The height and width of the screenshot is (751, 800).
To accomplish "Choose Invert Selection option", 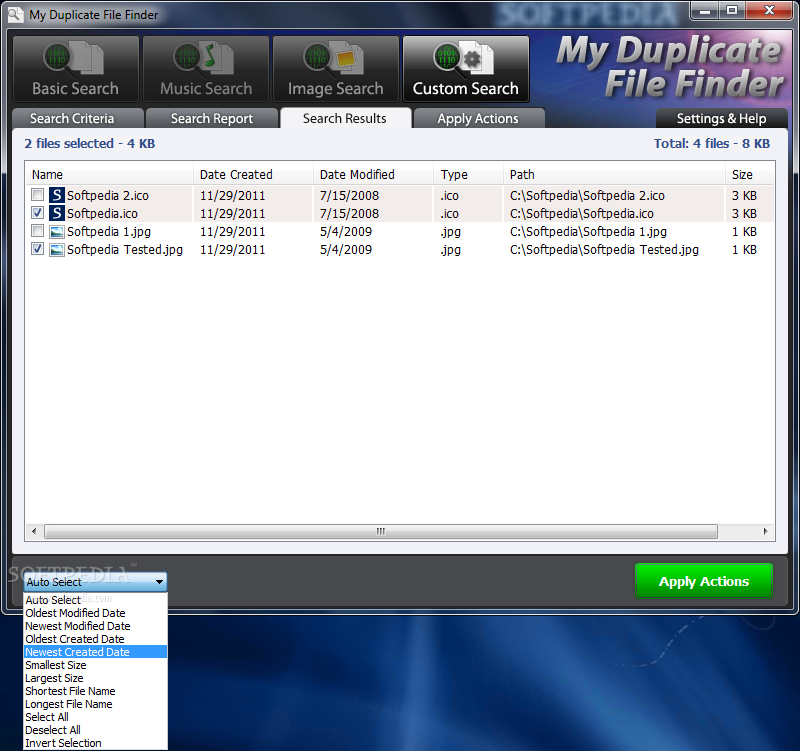I will point(95,743).
